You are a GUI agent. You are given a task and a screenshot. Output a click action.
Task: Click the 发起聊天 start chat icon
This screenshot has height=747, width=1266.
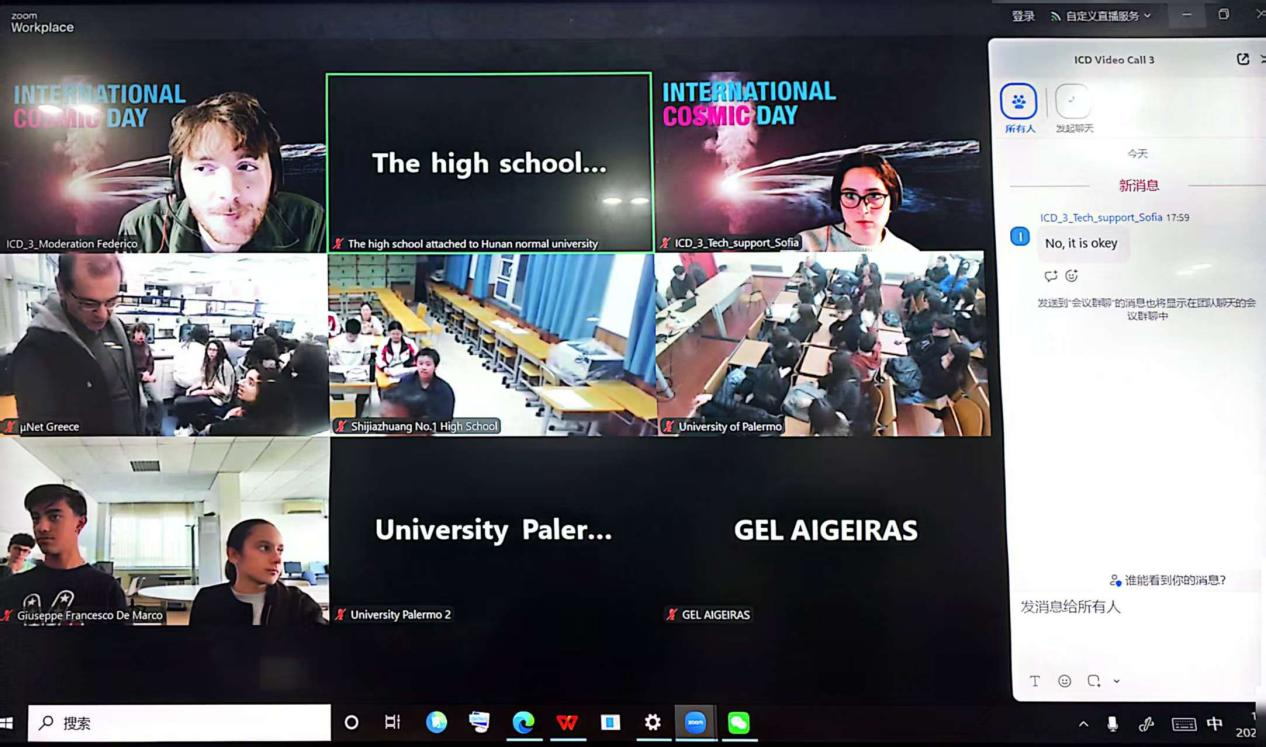(1074, 103)
